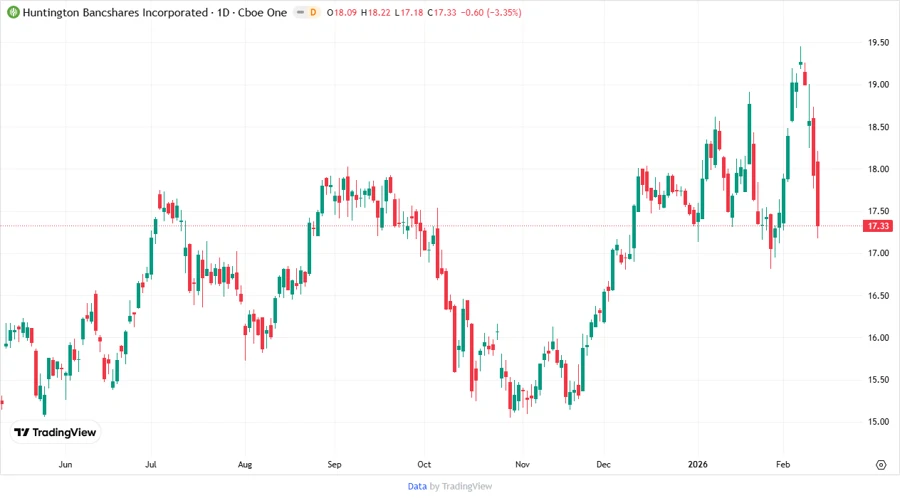Click the 'by TradingView' attribution text
The image size is (900, 498).
tap(461, 486)
